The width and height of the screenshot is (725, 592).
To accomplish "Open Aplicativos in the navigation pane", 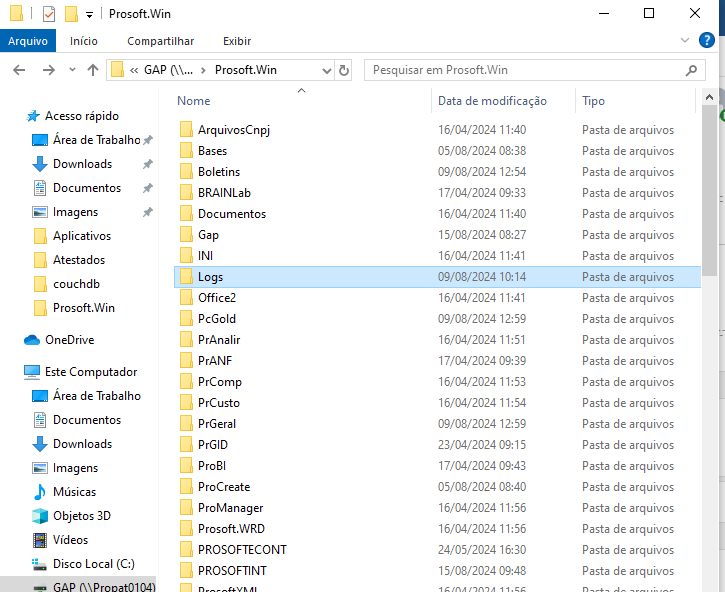I will [x=82, y=236].
